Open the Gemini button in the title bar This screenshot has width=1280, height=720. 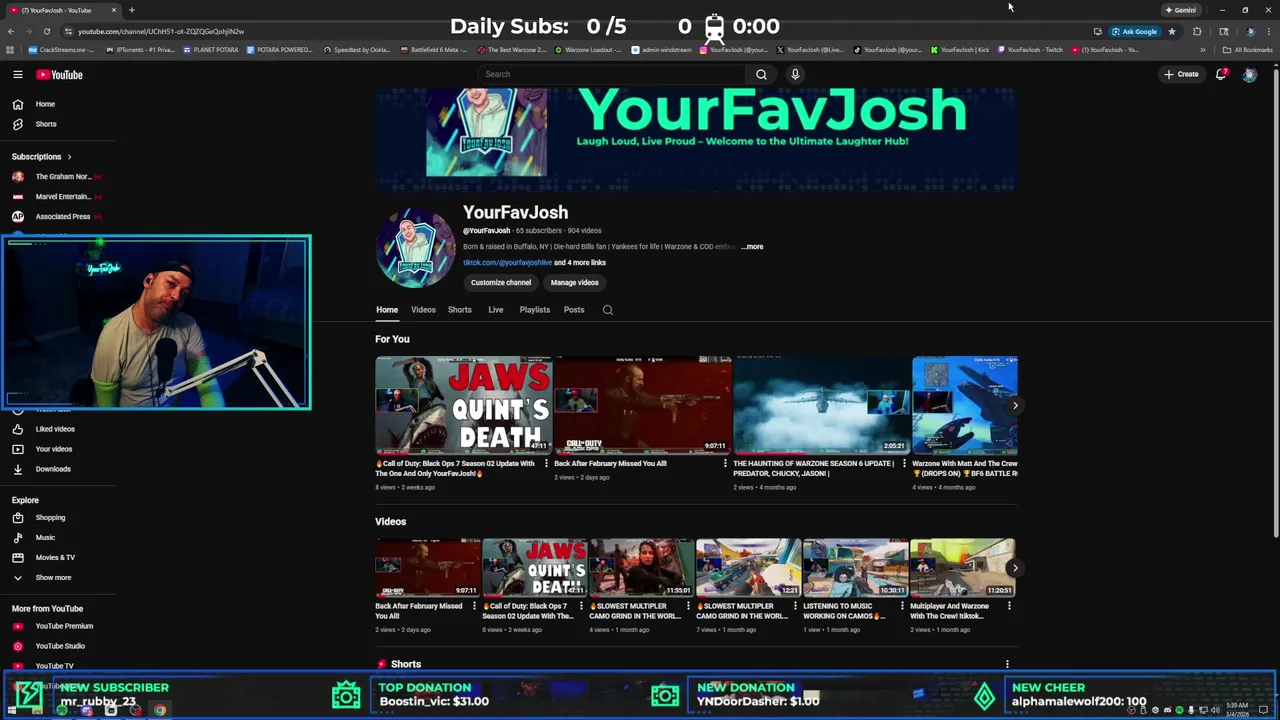click(1181, 10)
